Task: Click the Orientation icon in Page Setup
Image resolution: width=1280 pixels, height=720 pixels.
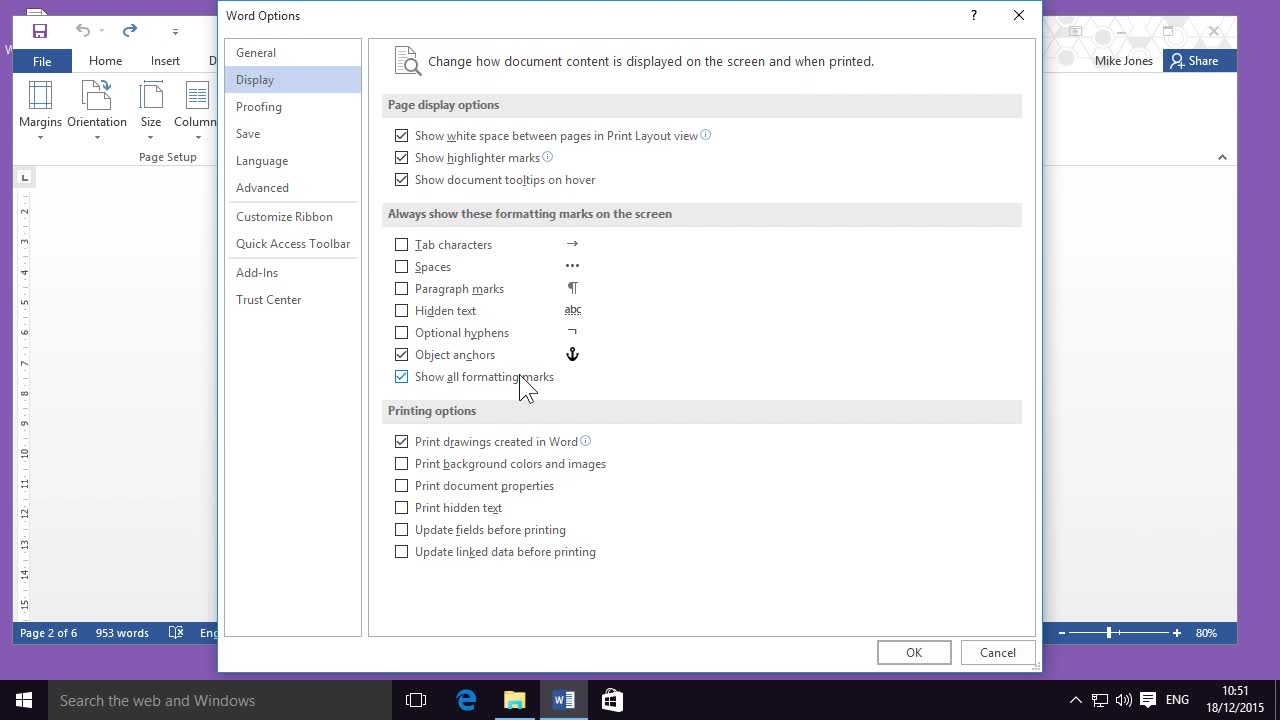Action: pos(97,96)
